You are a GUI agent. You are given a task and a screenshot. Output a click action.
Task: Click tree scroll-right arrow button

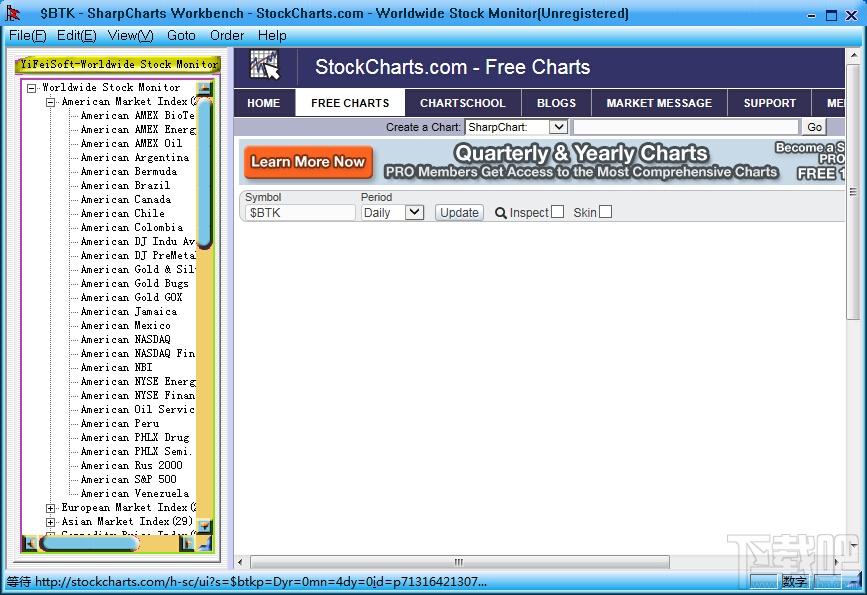(187, 544)
